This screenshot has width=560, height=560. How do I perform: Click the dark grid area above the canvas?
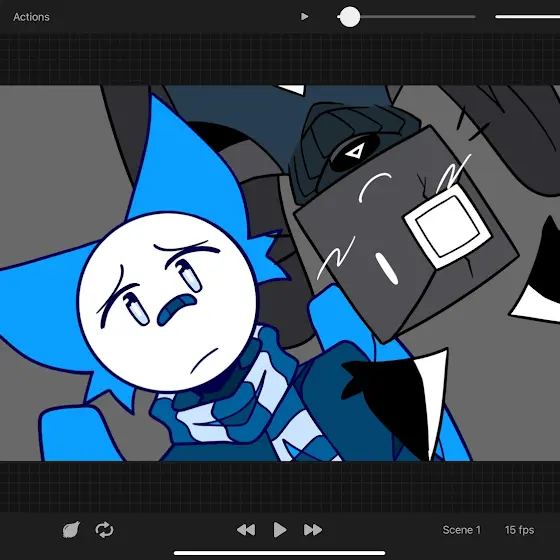[x=280, y=59]
